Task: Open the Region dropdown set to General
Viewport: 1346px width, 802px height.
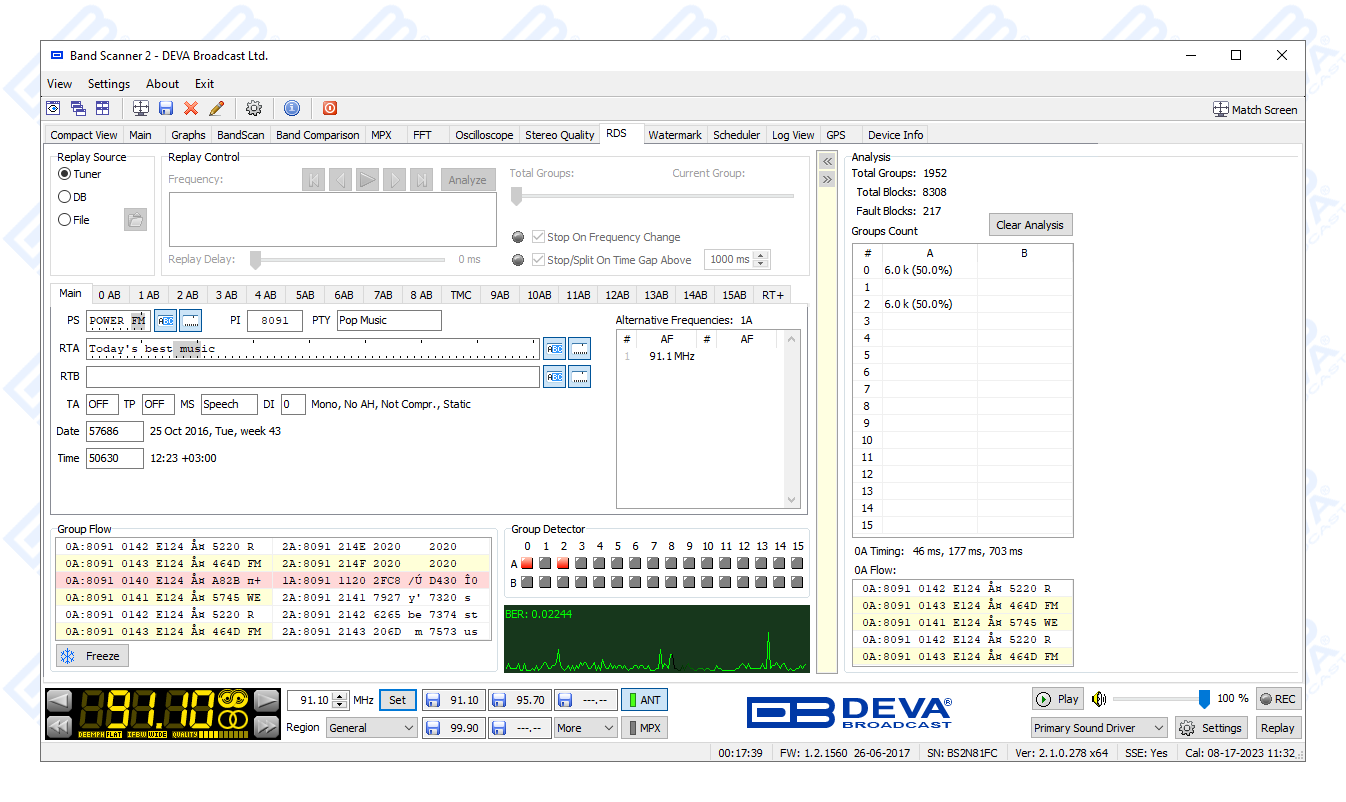Action: tap(371, 728)
